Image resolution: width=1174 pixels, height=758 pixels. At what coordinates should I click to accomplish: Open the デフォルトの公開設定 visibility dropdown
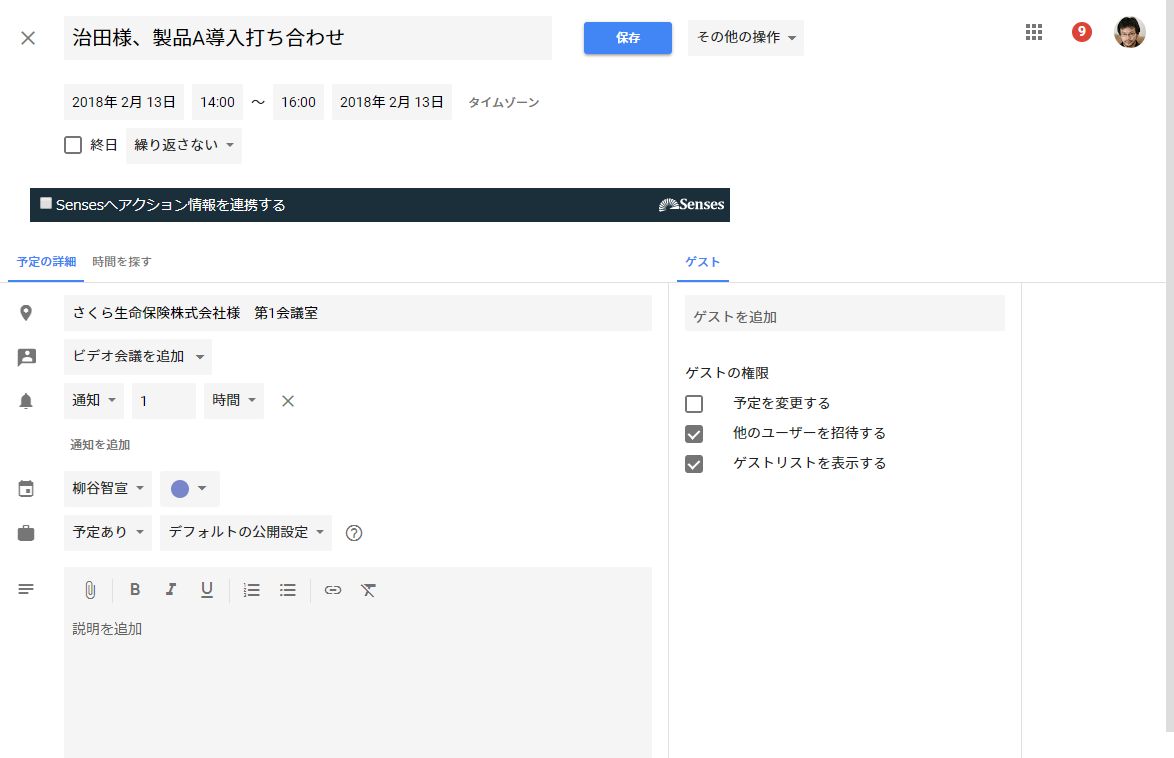coord(245,533)
